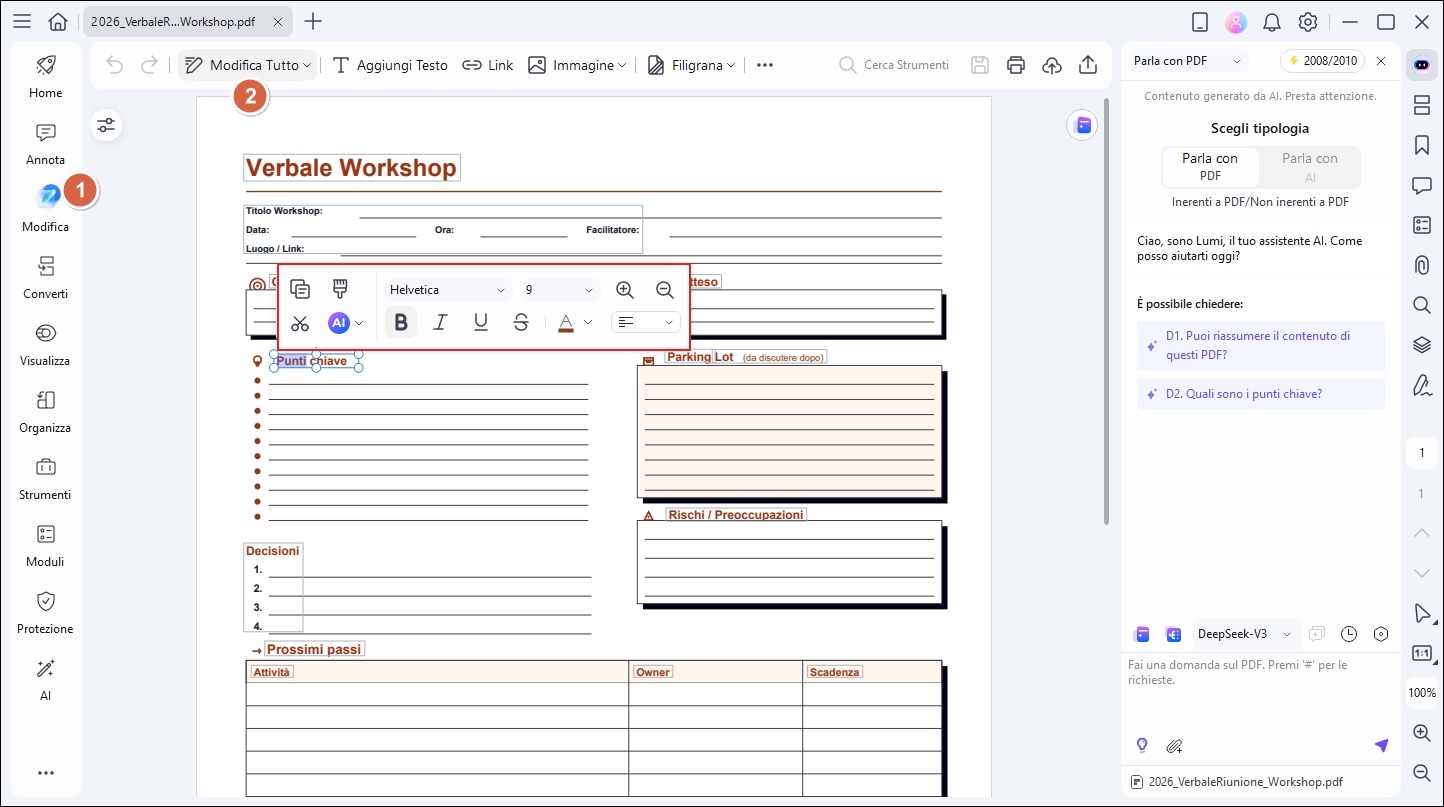Zoom in using the magnifier plus icon
Screen dimensions: 1444x807
[625, 290]
